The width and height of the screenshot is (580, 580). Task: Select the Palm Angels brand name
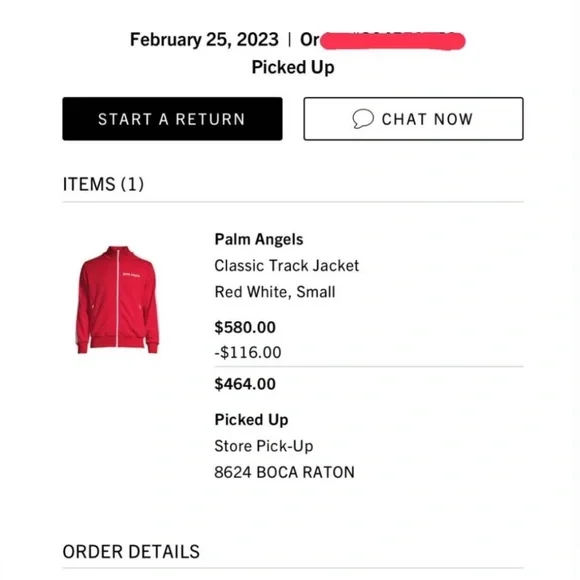tap(259, 239)
